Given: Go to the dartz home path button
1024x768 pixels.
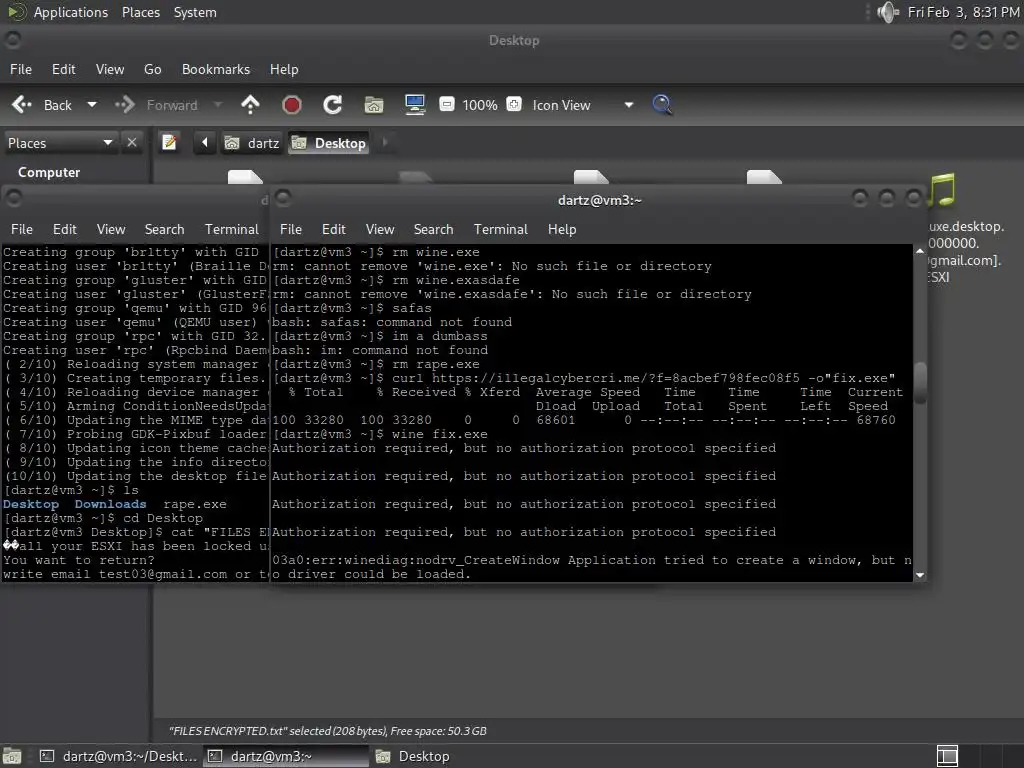Looking at the screenshot, I should (252, 143).
